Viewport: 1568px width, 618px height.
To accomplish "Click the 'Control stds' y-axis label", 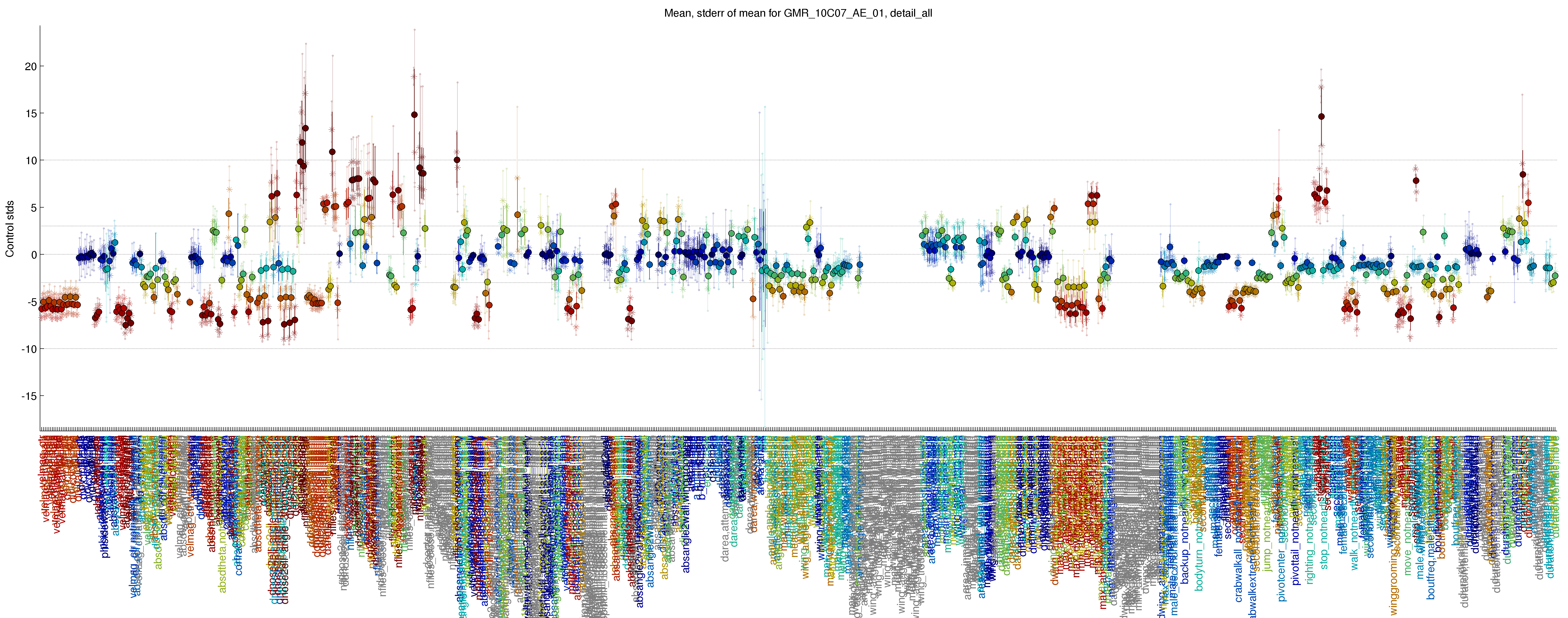I will click(10, 229).
